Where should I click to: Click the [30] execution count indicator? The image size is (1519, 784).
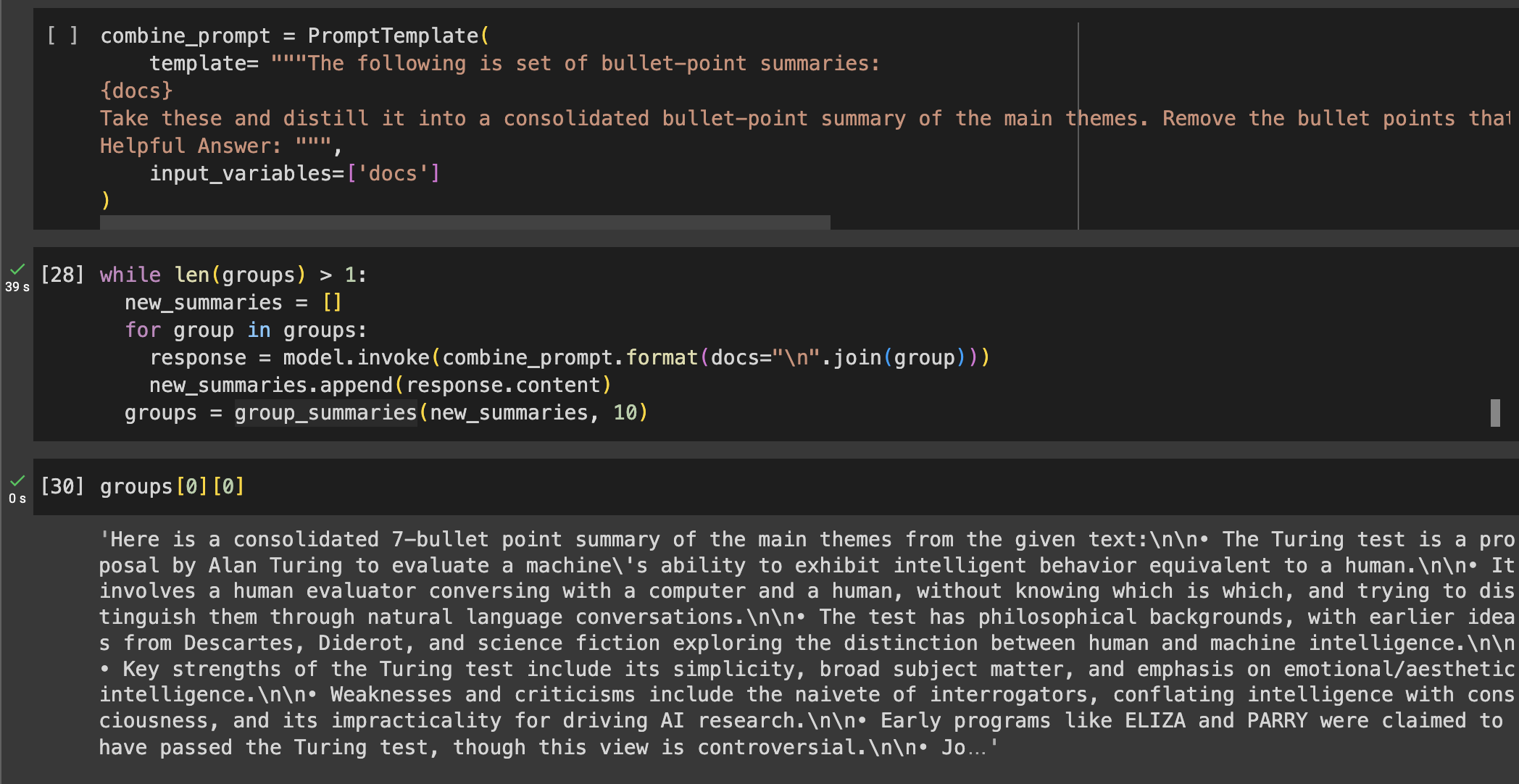pyautogui.click(x=62, y=486)
